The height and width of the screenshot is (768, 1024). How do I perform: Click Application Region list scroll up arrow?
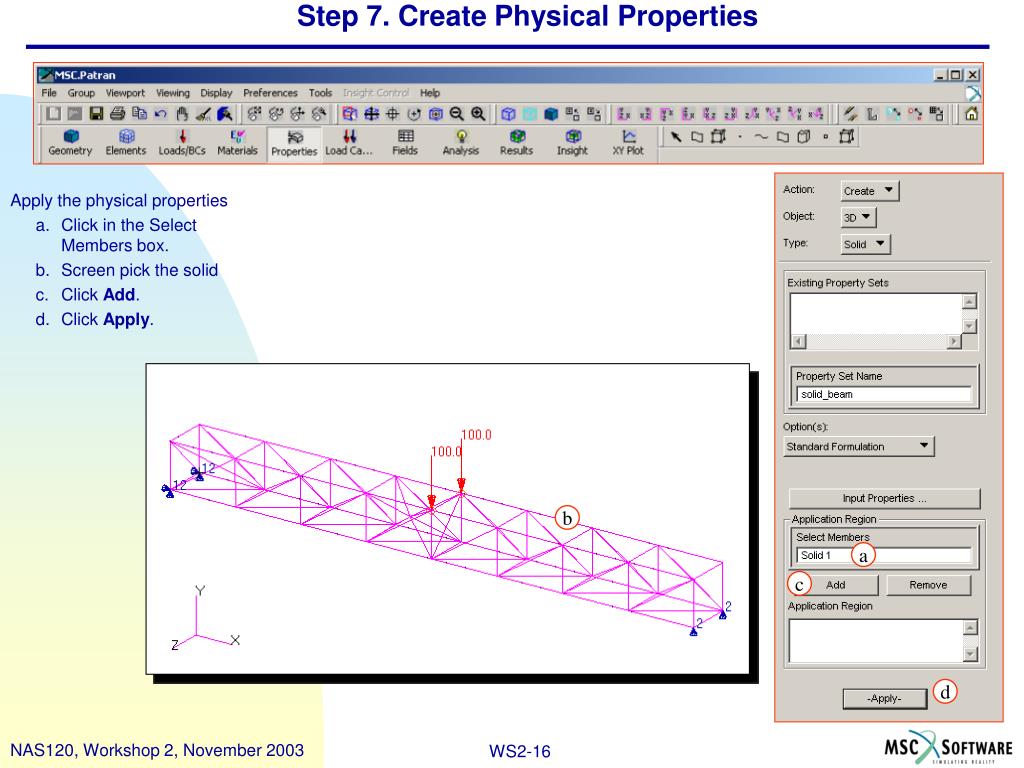point(970,628)
